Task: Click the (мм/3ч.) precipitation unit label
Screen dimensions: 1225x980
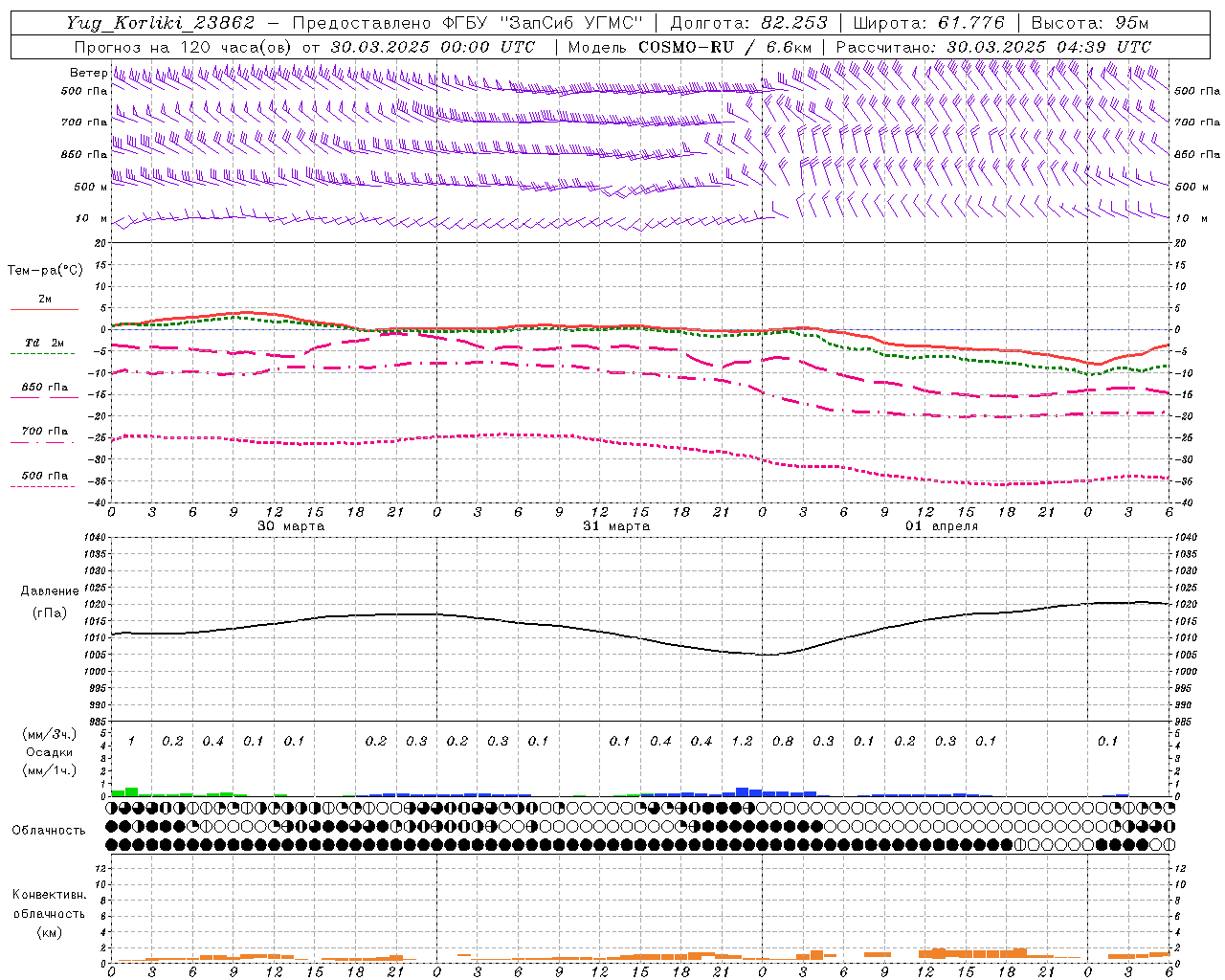Action: coord(50,734)
